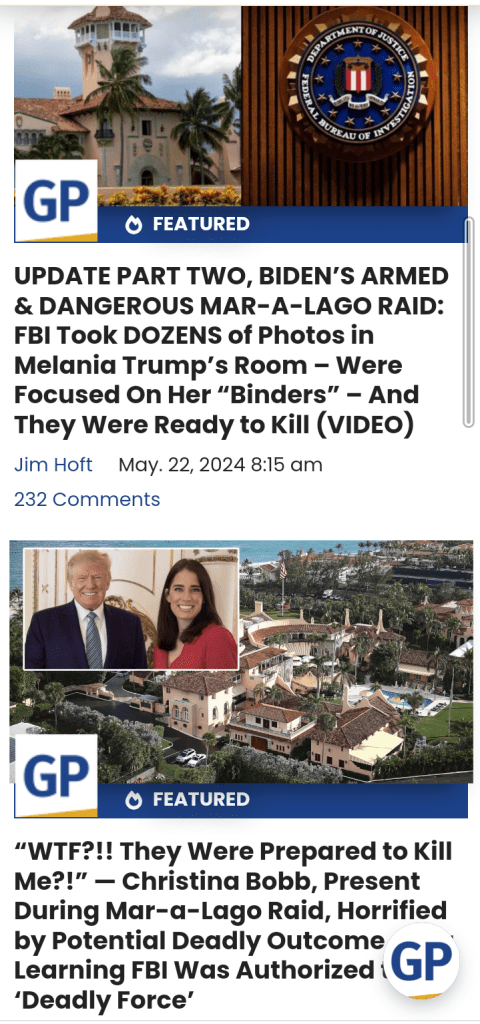Tap the GP logo badge on second article

56,776
